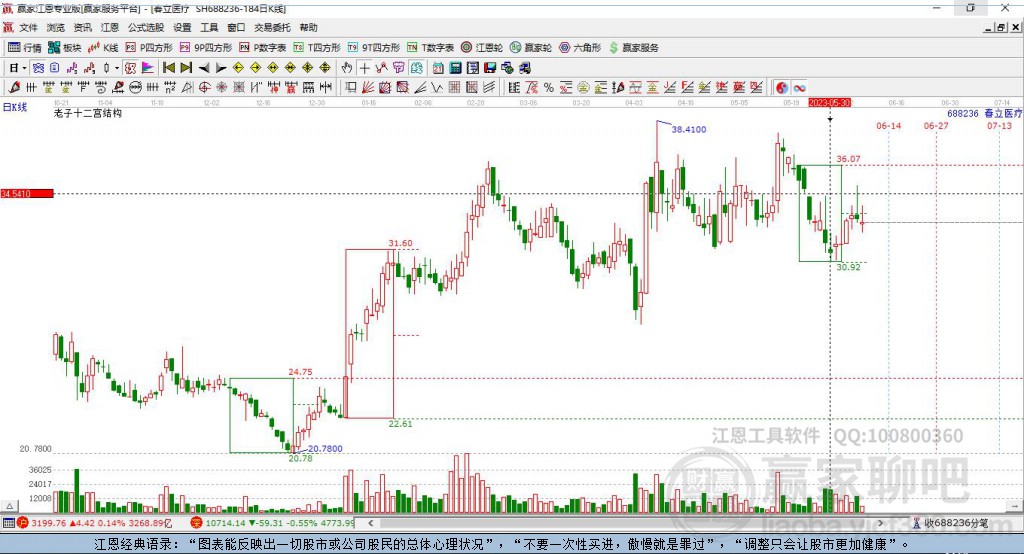Toggle the 叙 red character icon
The width and height of the screenshot is (1024, 554).
[x=131, y=68]
